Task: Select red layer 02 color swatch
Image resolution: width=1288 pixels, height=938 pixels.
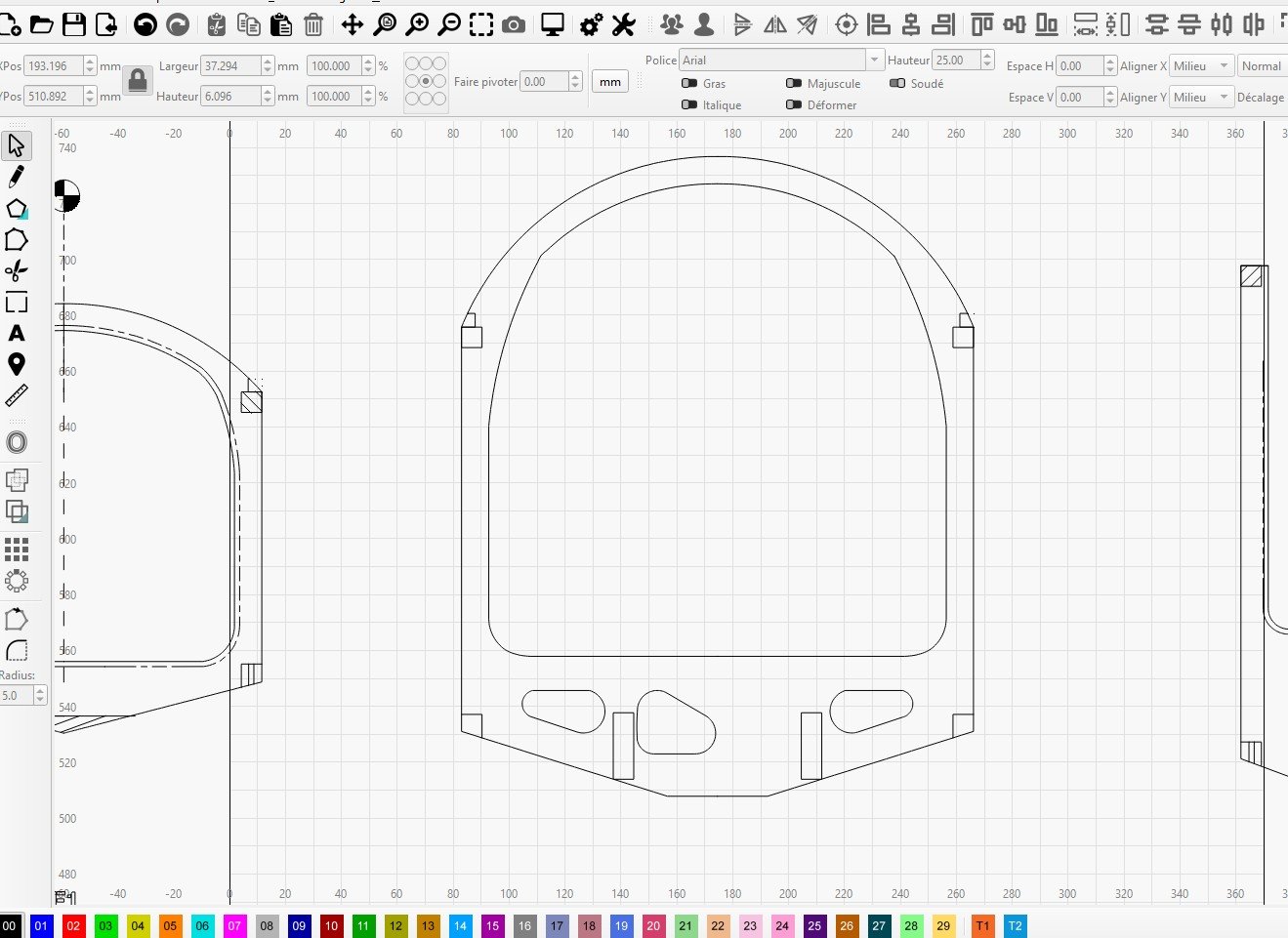Action: click(x=73, y=925)
